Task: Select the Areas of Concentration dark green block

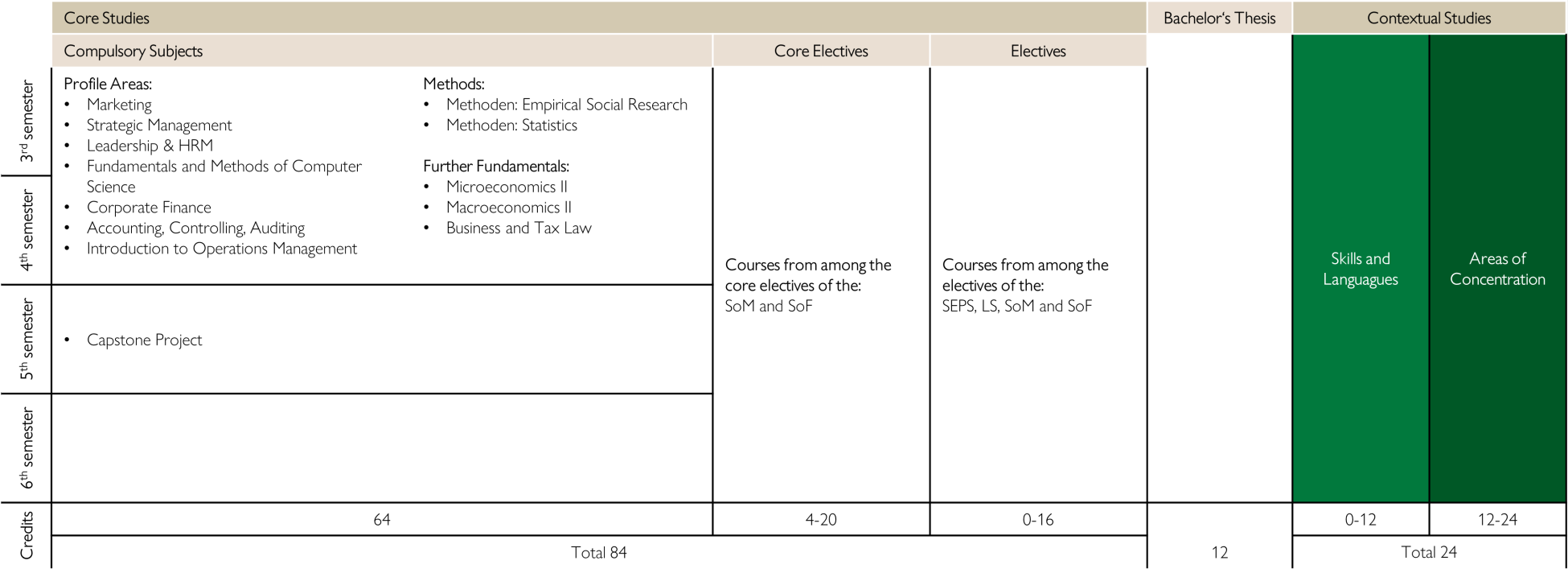Action: (1497, 269)
